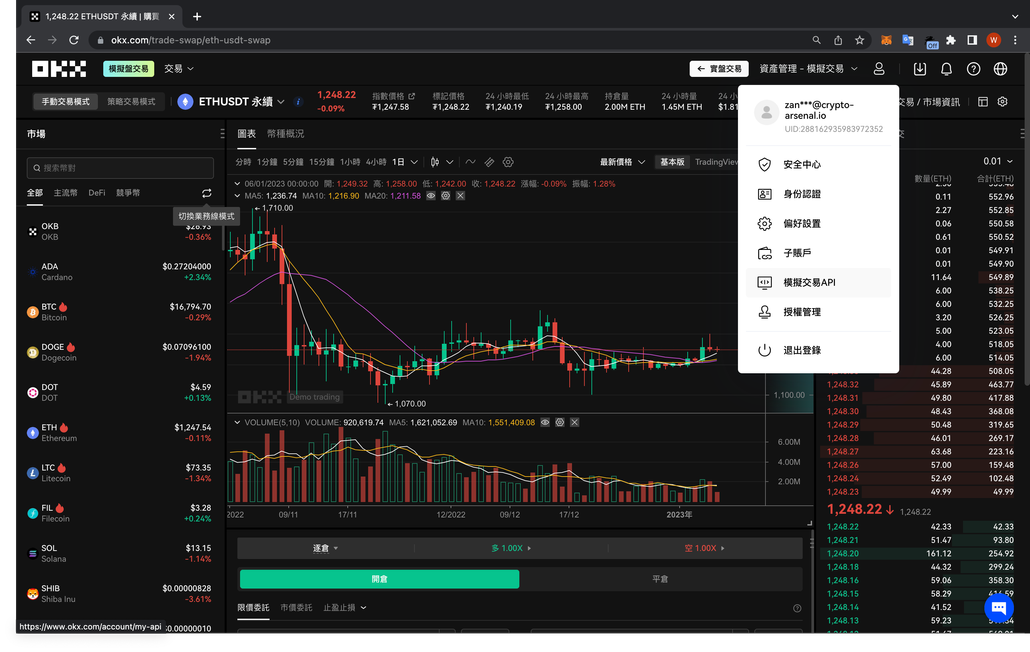Open the chart settings gear icon
The width and height of the screenshot is (1030, 652).
click(x=507, y=163)
